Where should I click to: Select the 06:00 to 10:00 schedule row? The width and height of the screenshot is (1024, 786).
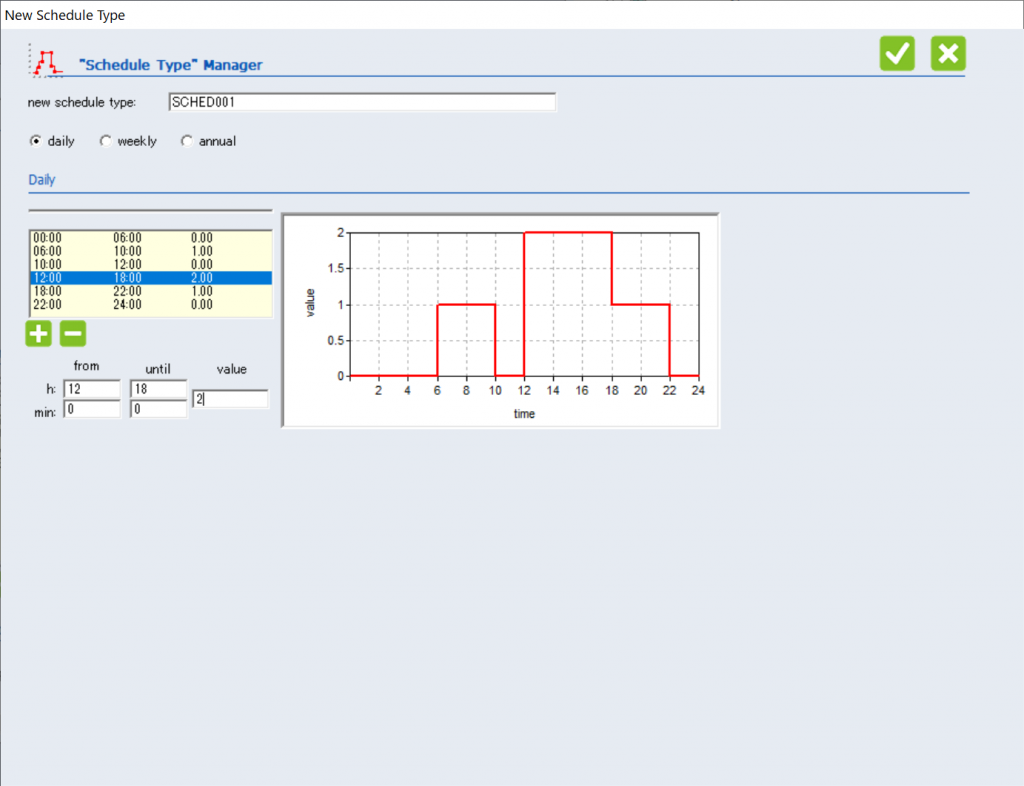pos(150,251)
